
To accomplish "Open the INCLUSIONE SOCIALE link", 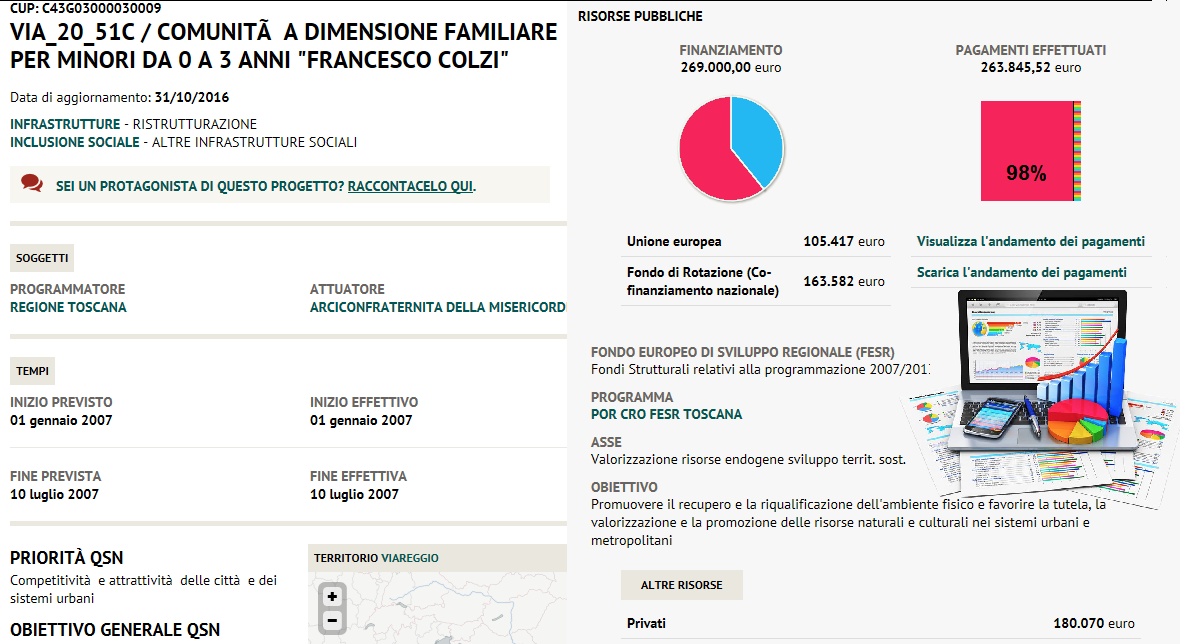I will point(75,142).
